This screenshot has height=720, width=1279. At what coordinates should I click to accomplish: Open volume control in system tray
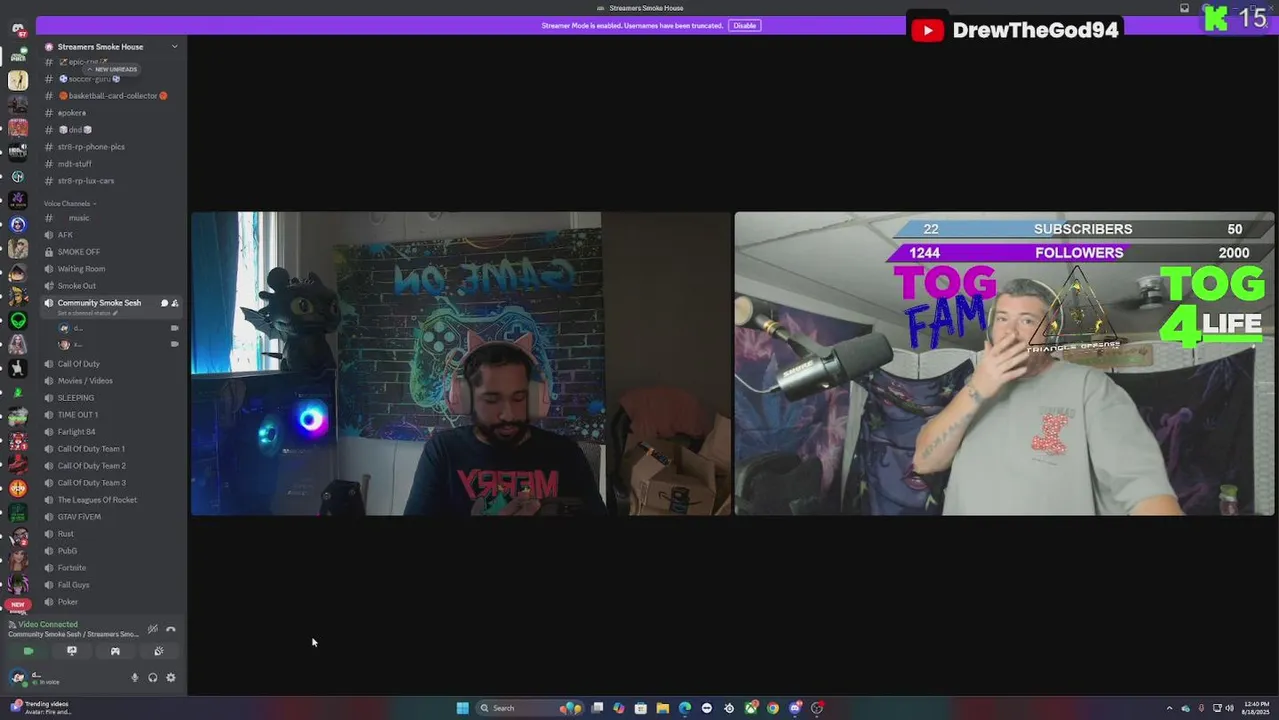click(x=1229, y=708)
